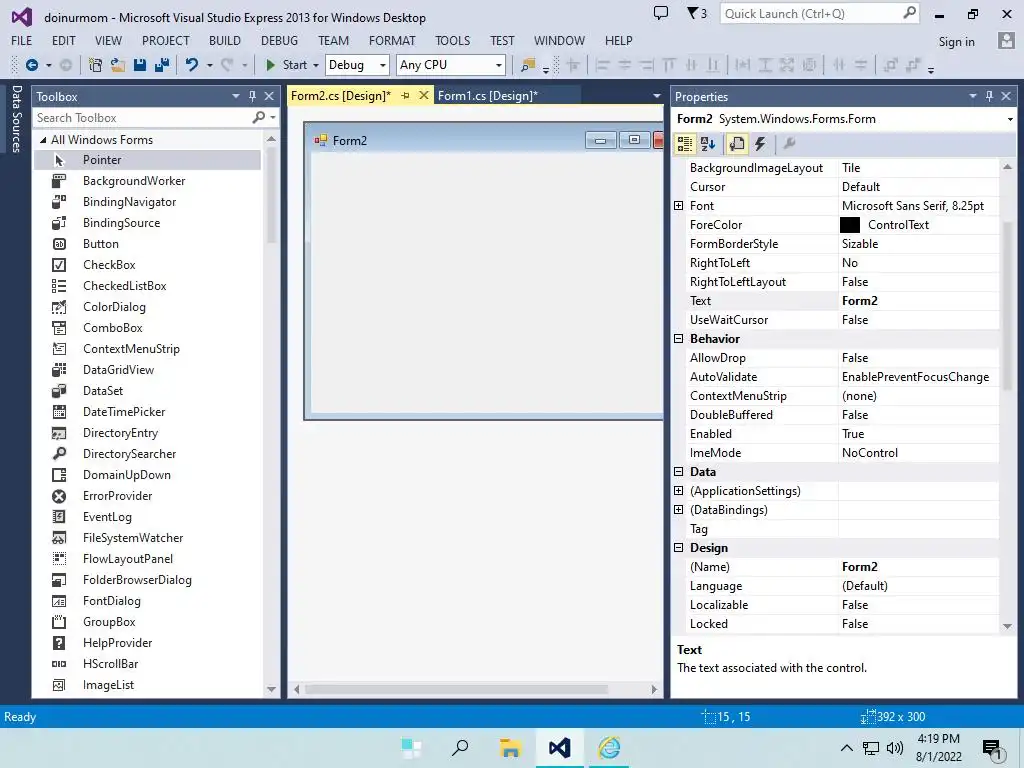
Task: Click the Sign in link
Action: 956,42
